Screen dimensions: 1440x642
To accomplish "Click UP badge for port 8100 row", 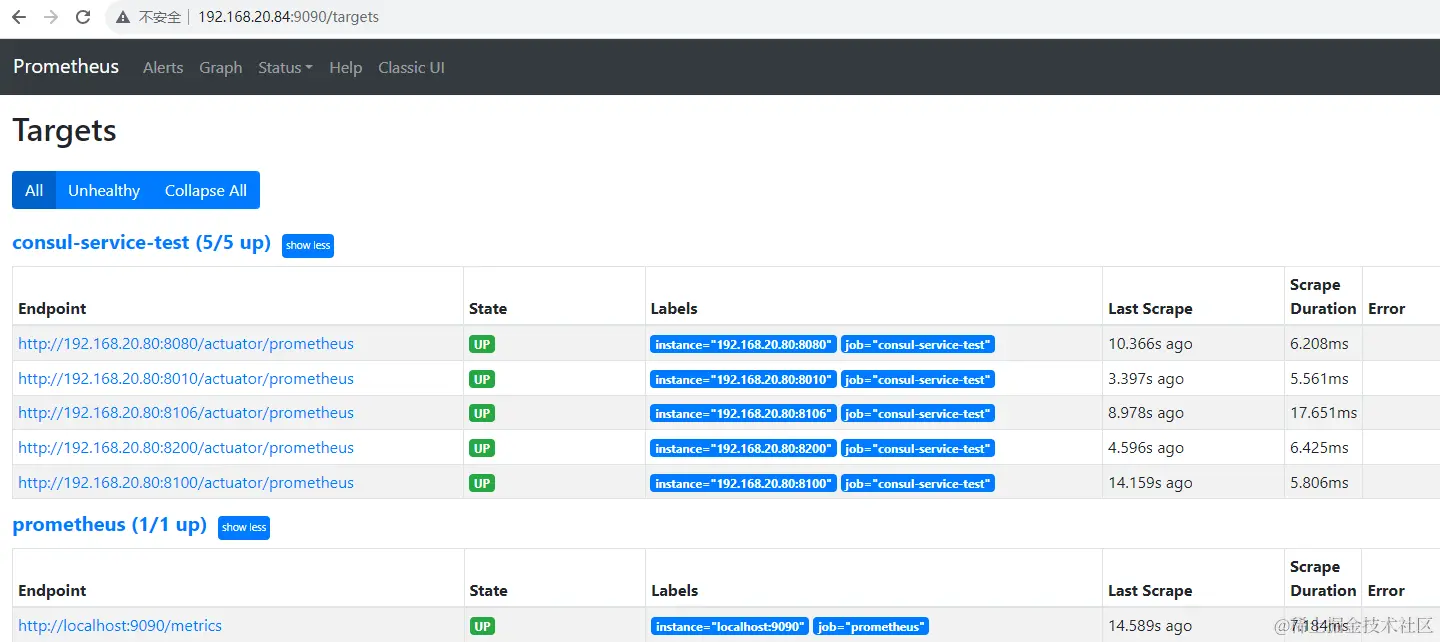I will [x=482, y=483].
